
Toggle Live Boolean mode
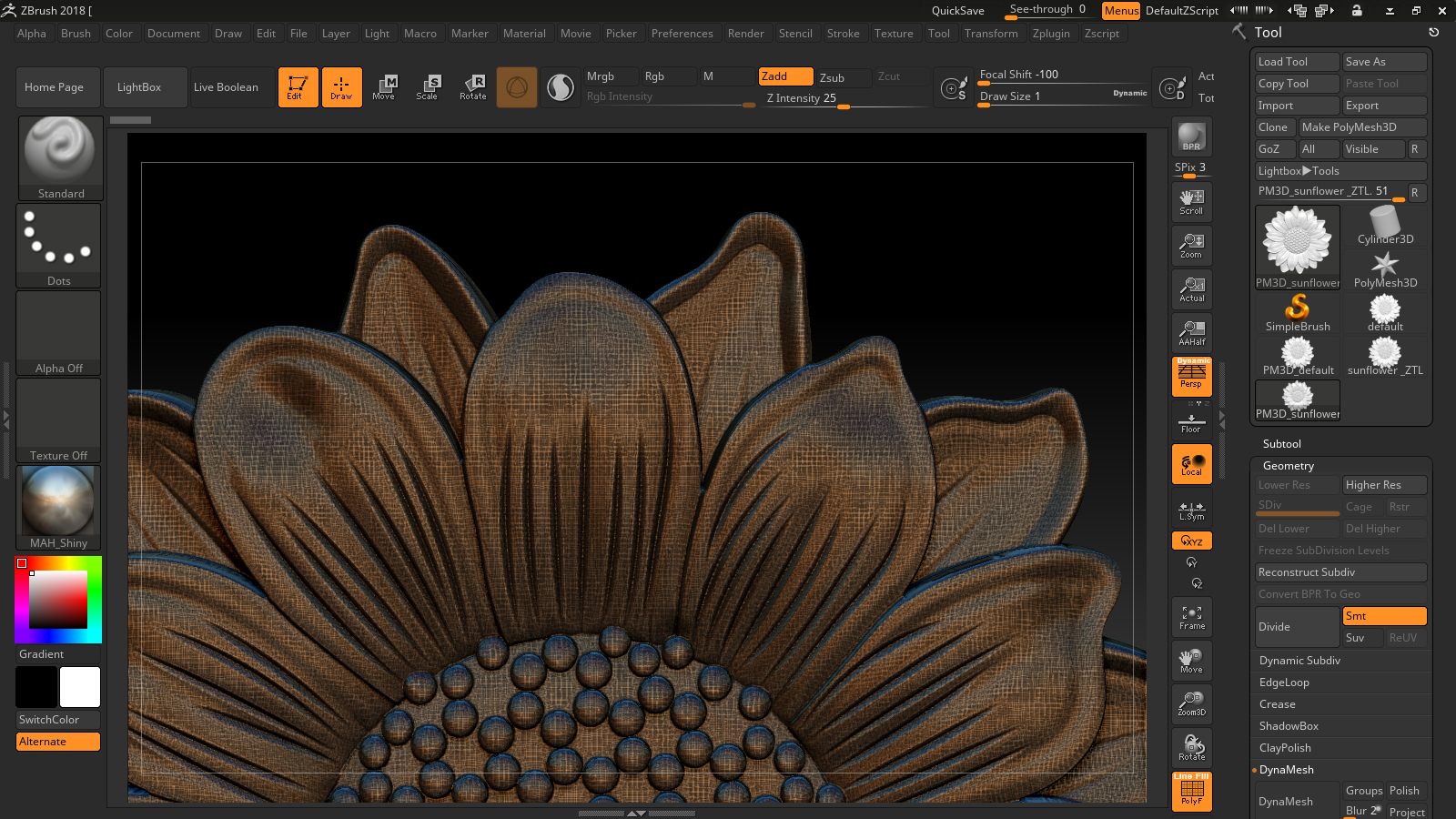pyautogui.click(x=232, y=87)
